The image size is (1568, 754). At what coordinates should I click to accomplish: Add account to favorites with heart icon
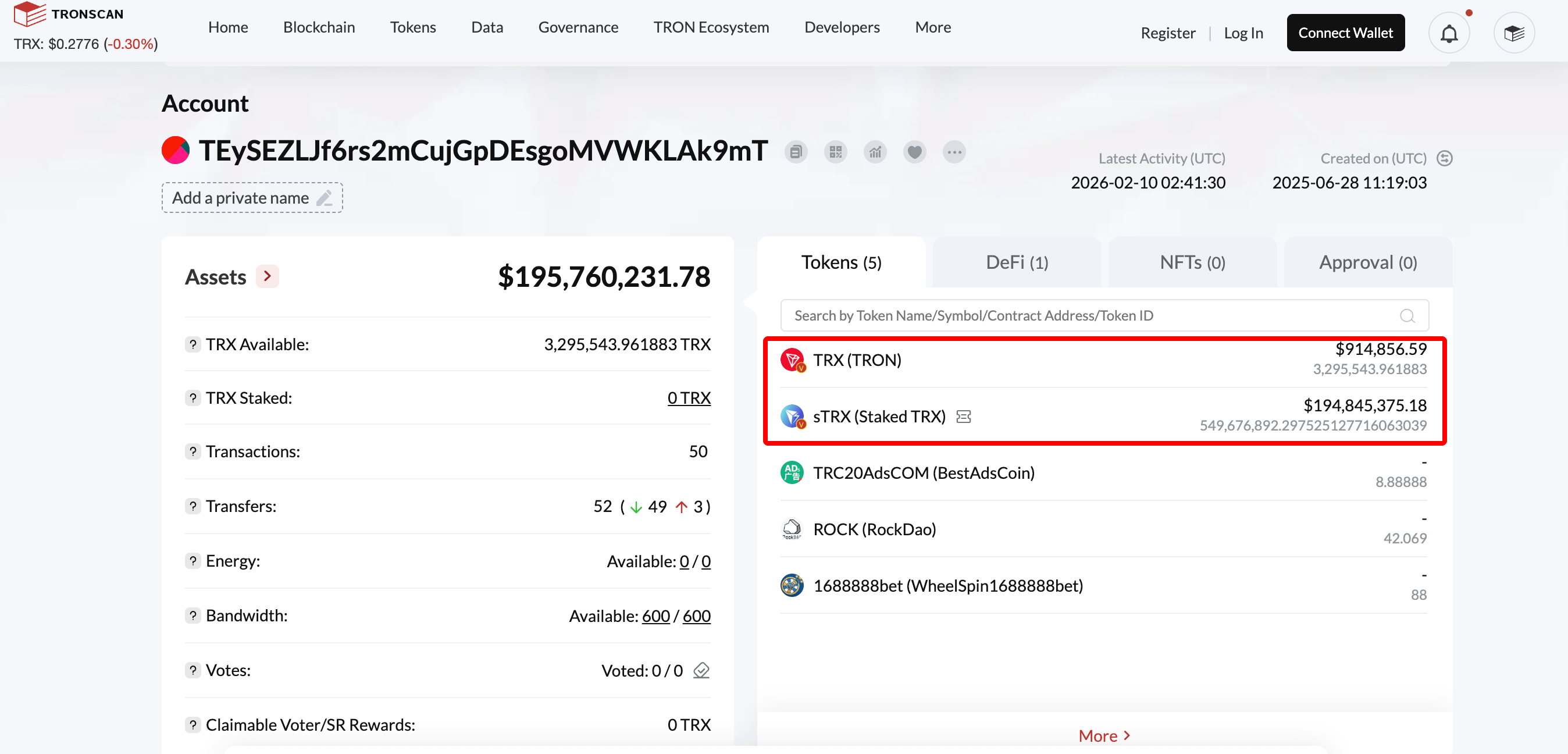pyautogui.click(x=914, y=152)
